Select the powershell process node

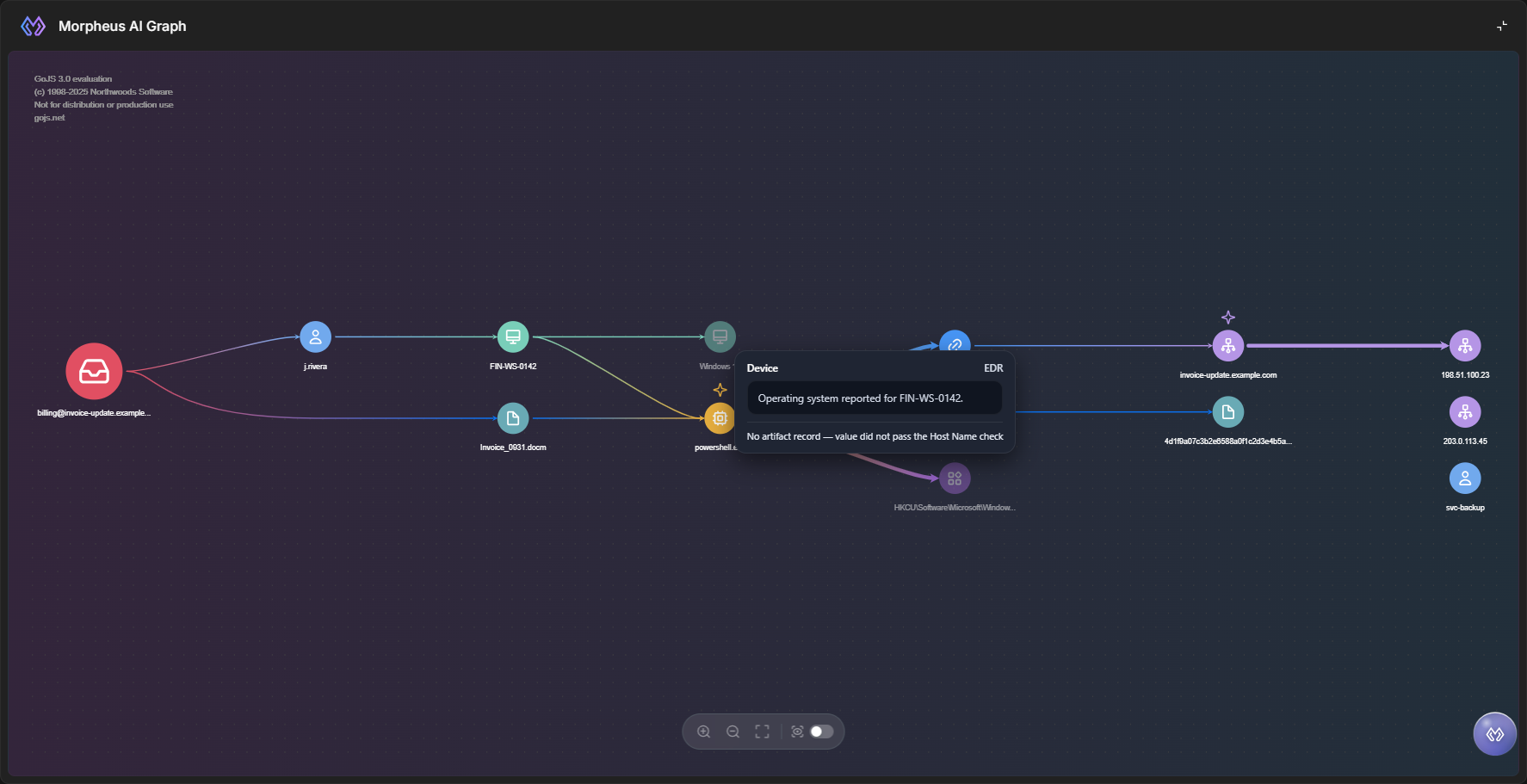click(x=720, y=418)
